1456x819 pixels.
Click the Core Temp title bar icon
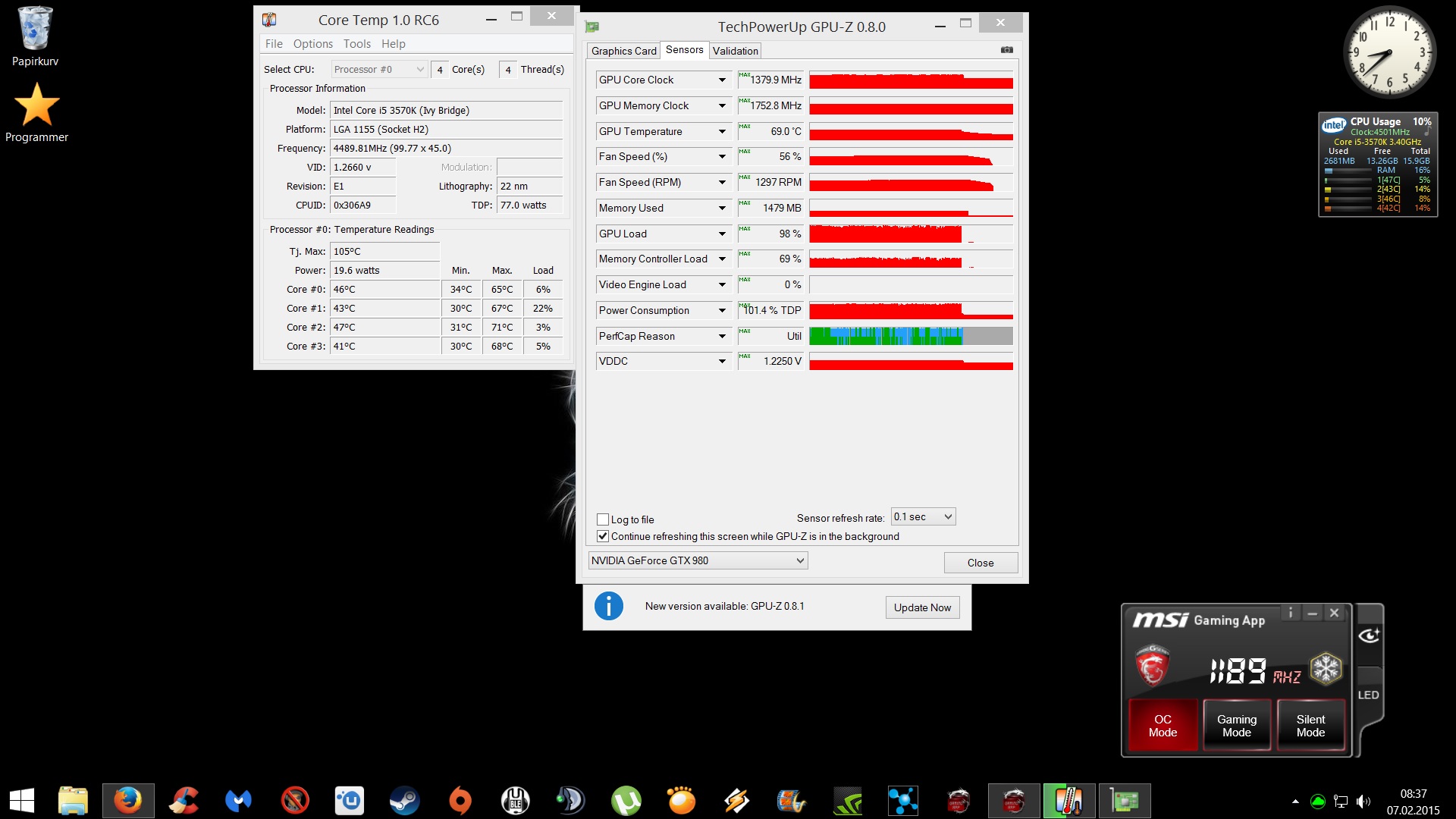click(269, 20)
